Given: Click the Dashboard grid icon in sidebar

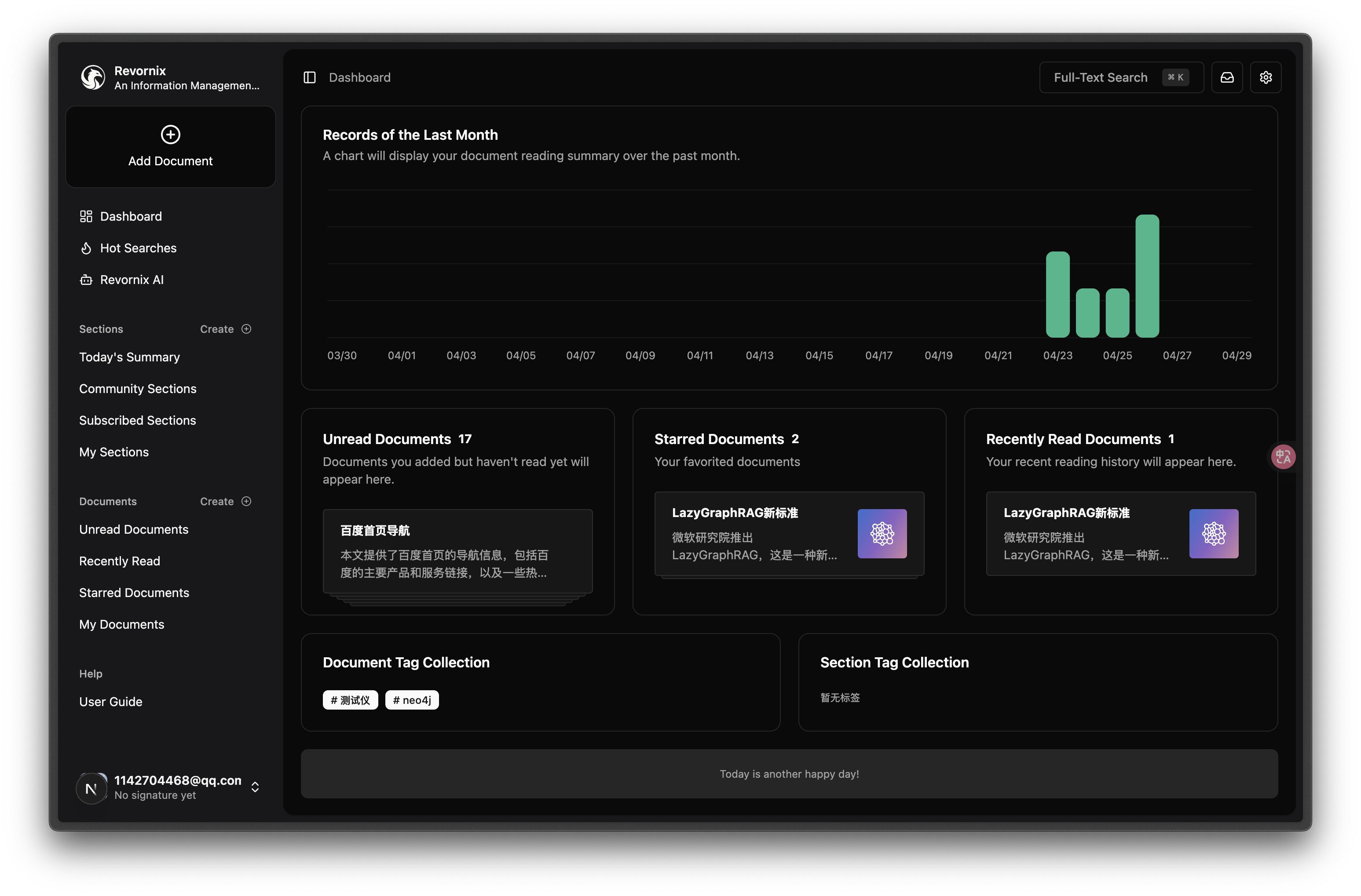Looking at the screenshot, I should point(86,216).
